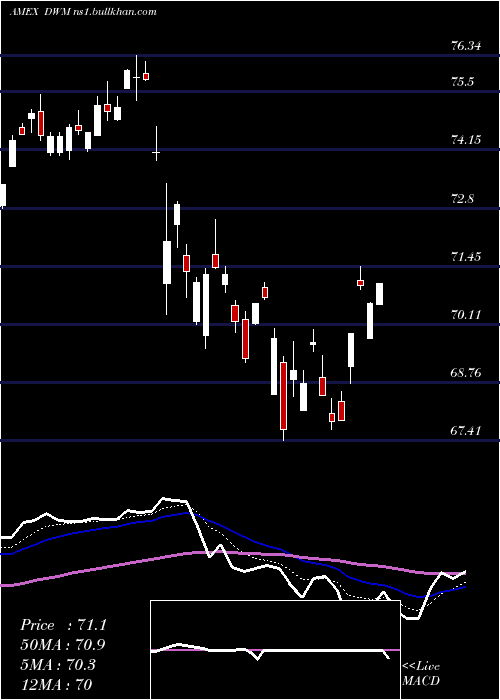
Task: Click the 72.8 price level label
Action: (x=463, y=198)
